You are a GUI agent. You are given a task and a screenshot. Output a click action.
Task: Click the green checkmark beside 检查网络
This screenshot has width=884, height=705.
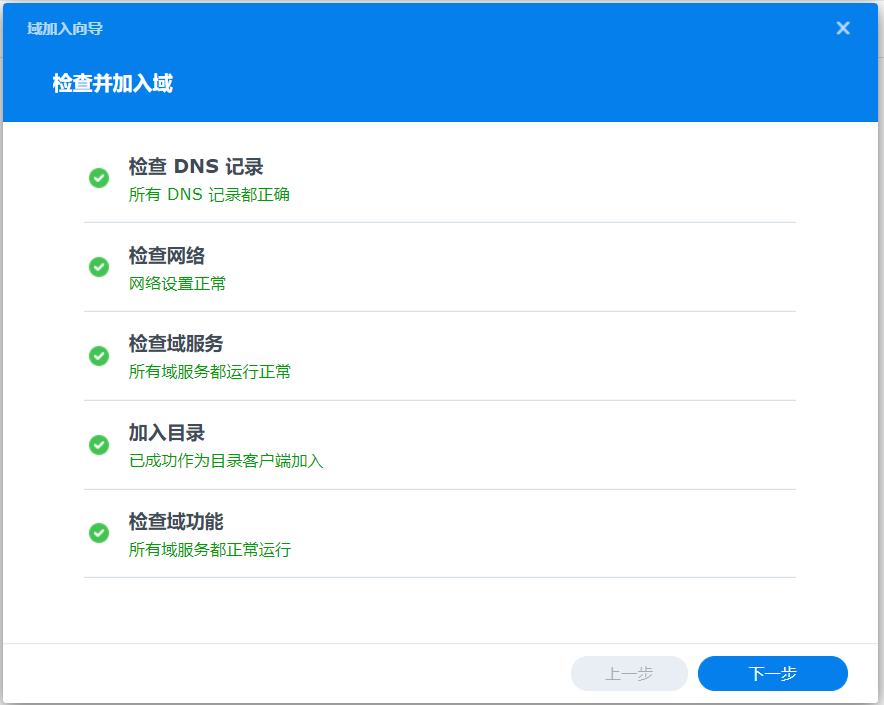point(99,267)
